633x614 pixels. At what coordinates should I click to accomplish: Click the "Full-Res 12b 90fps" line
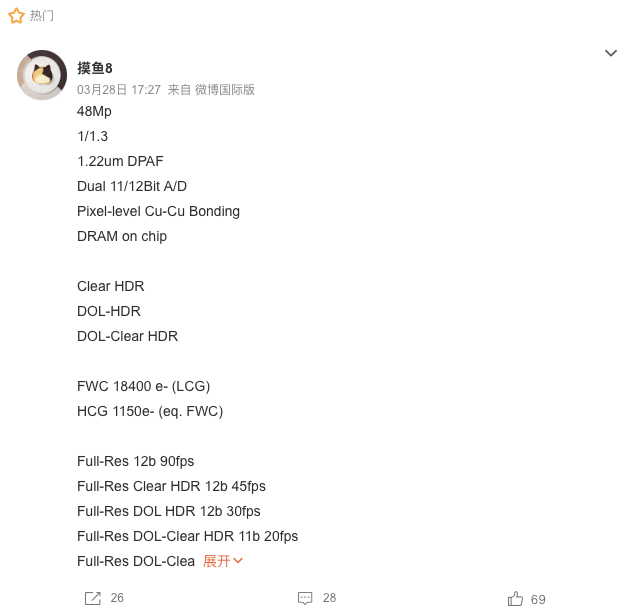point(135,461)
